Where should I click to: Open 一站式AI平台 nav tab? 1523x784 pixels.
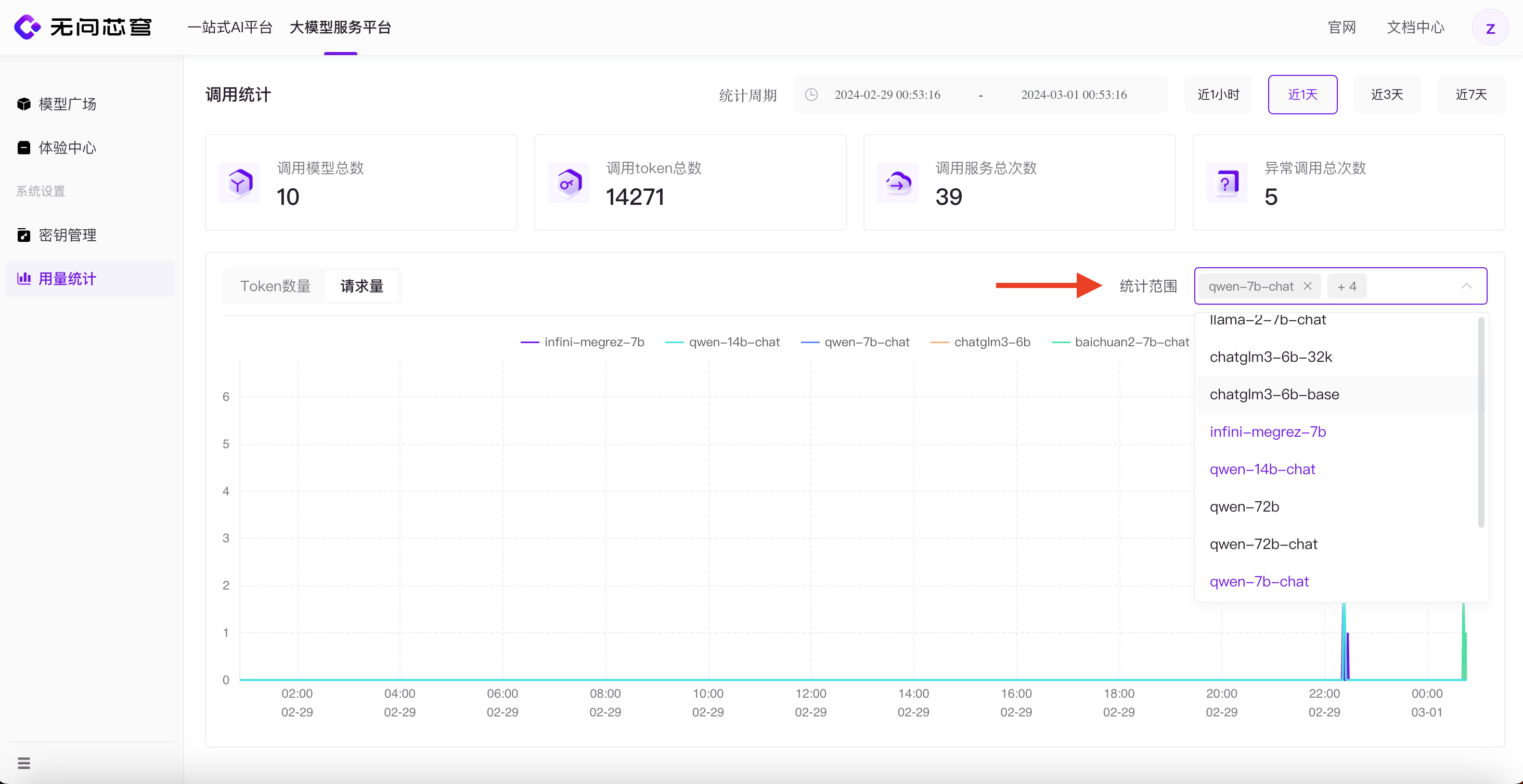[230, 27]
